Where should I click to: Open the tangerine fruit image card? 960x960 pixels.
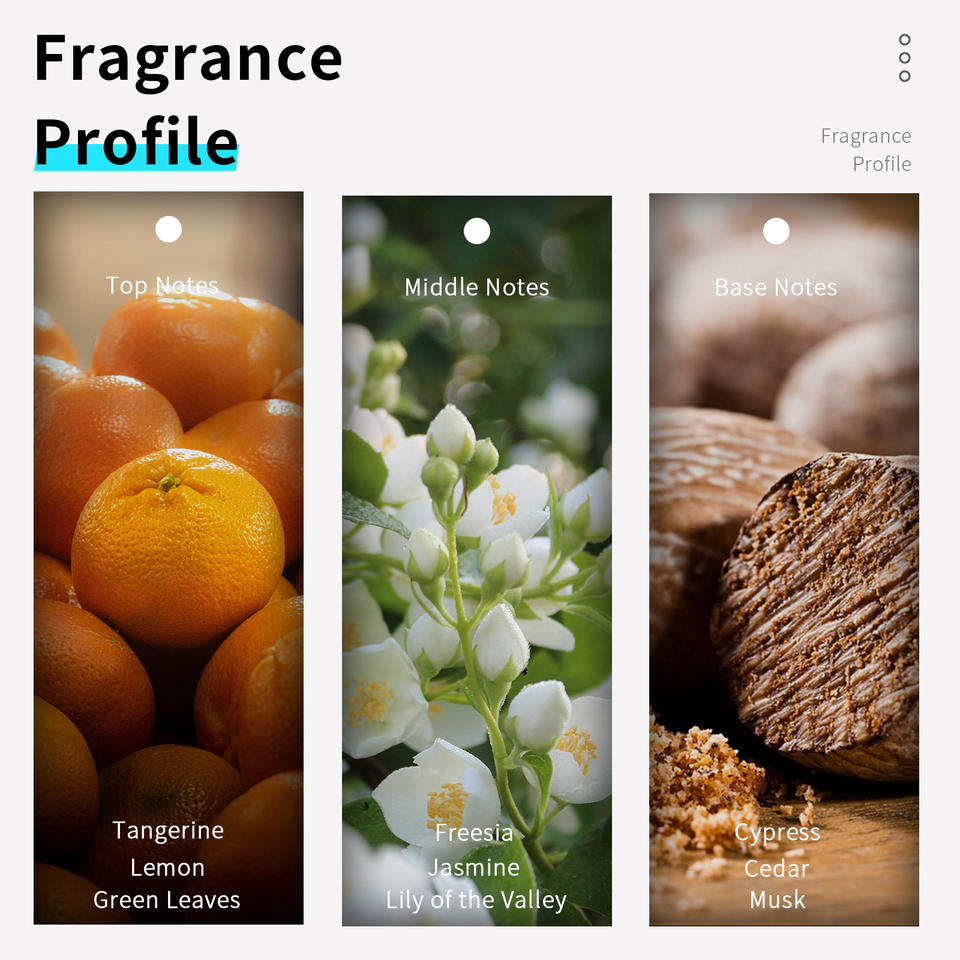[x=168, y=558]
